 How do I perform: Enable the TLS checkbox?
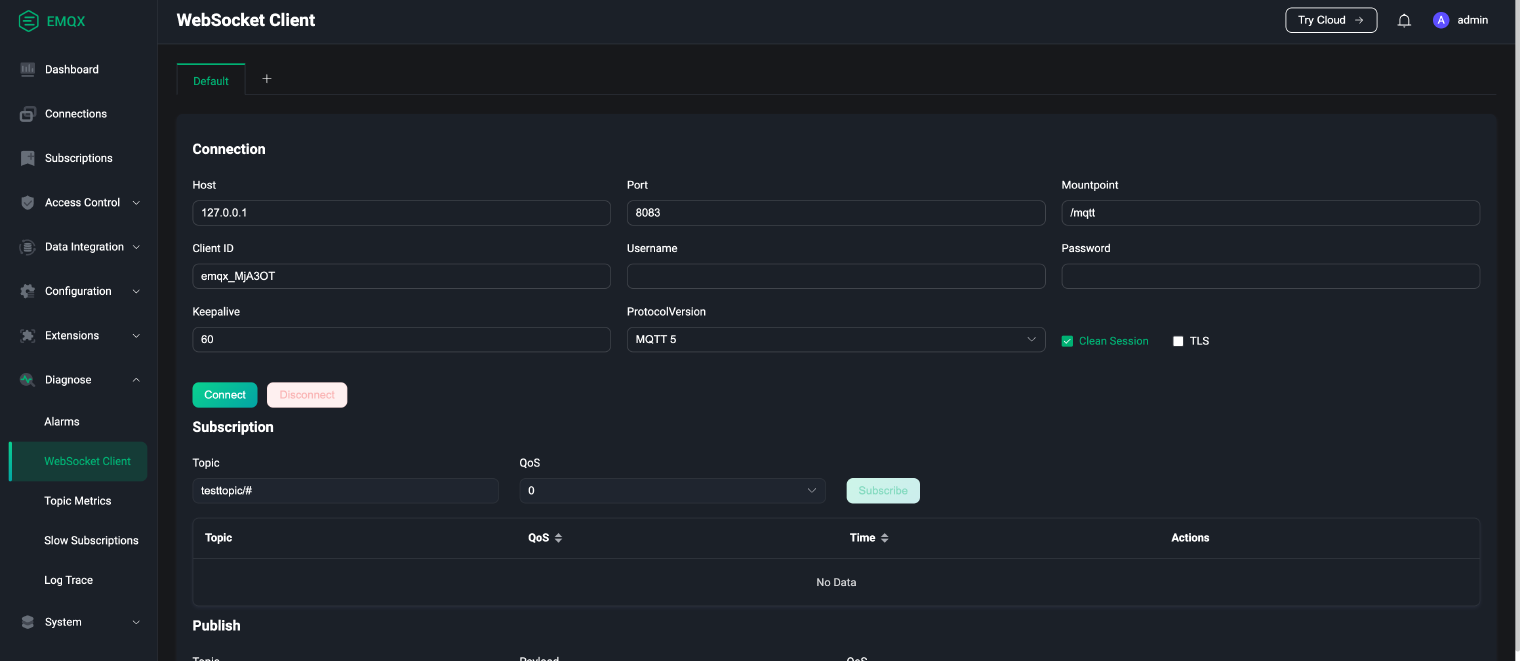click(1178, 341)
